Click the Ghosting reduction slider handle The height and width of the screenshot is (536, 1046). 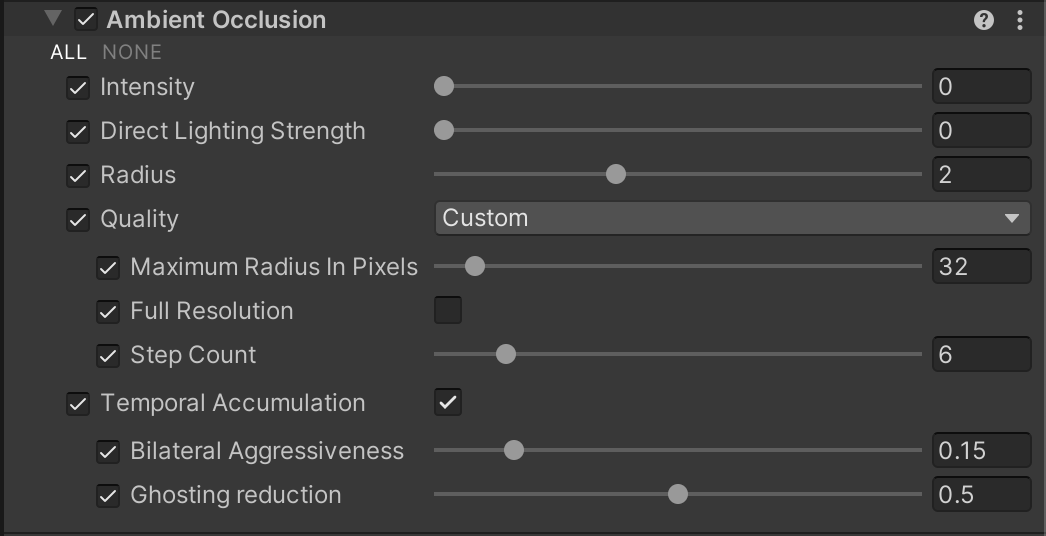click(x=678, y=495)
